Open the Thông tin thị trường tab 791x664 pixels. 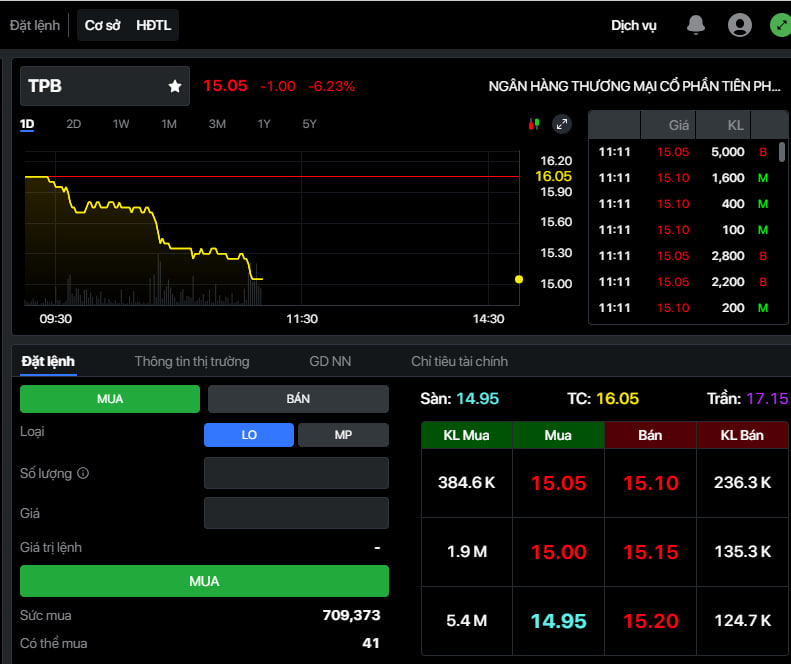192,361
